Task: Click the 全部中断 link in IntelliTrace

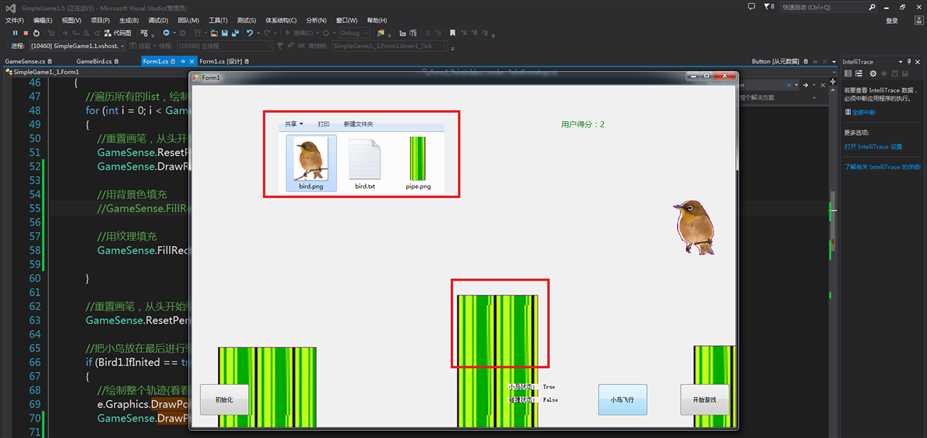Action: tap(863, 112)
